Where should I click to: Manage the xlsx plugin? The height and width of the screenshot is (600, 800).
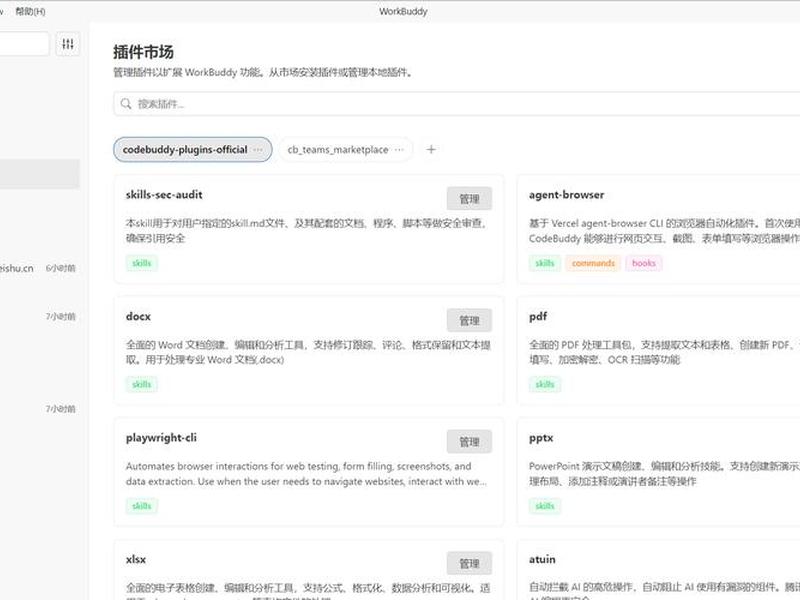[x=469, y=563]
